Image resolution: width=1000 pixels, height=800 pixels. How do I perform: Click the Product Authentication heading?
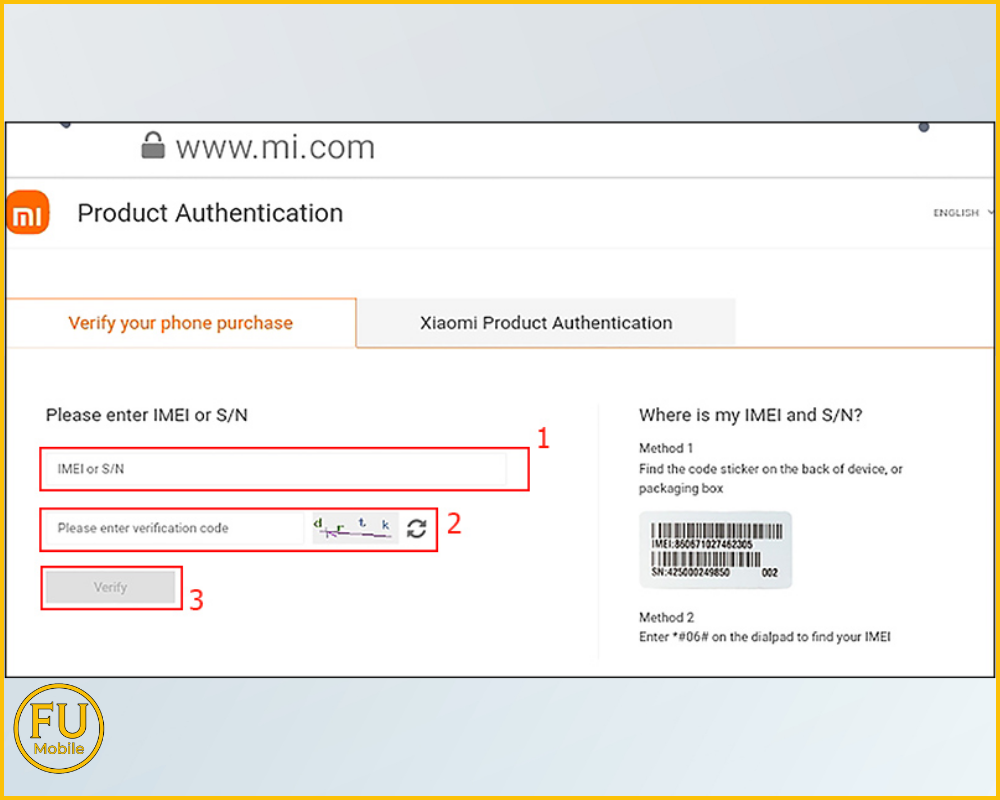pyautogui.click(x=210, y=213)
